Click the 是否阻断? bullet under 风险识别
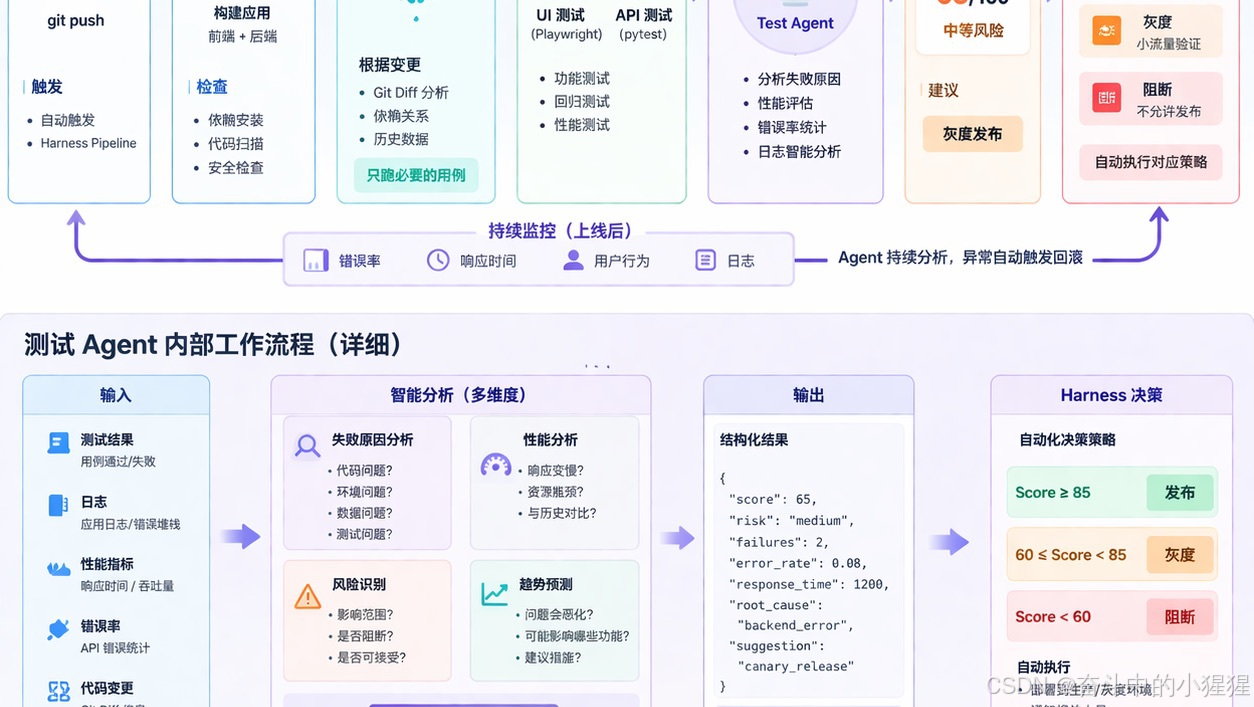Viewport: 1254px width, 707px height. coord(365,636)
